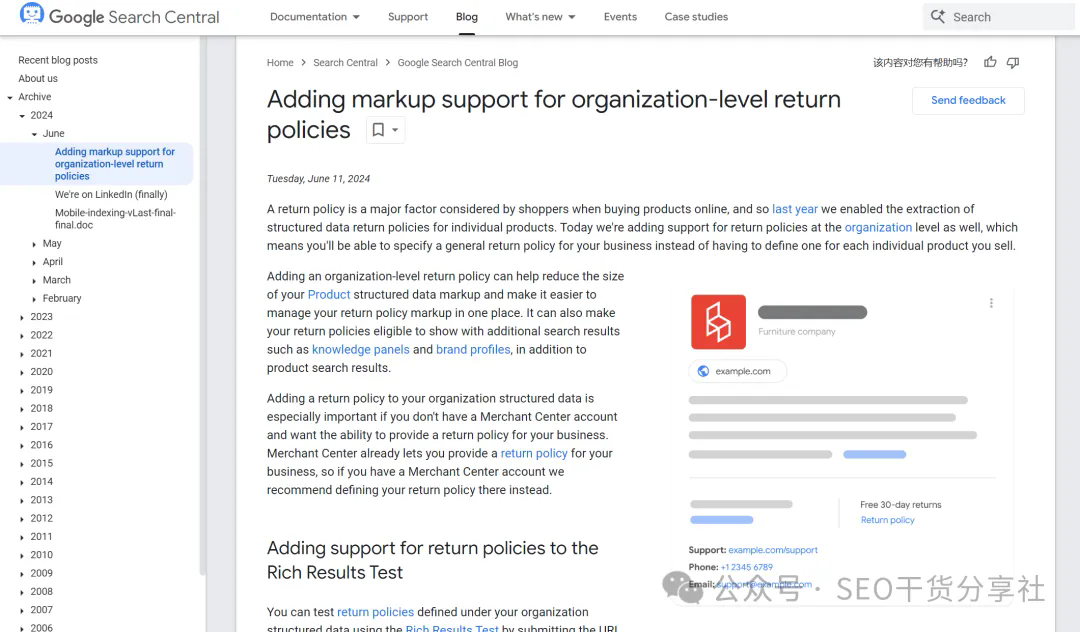Expand the March archive month
The width and height of the screenshot is (1080, 632).
coord(34,280)
